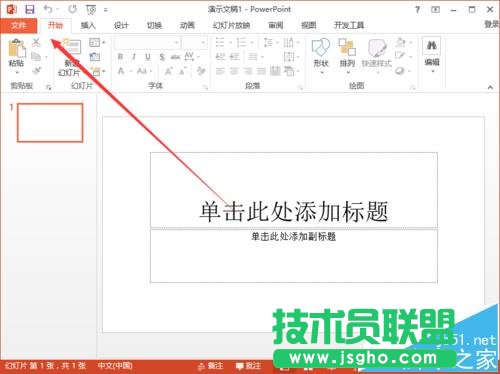Open the 视图 (View) tab
The height and width of the screenshot is (374, 500).
pyautogui.click(x=308, y=25)
